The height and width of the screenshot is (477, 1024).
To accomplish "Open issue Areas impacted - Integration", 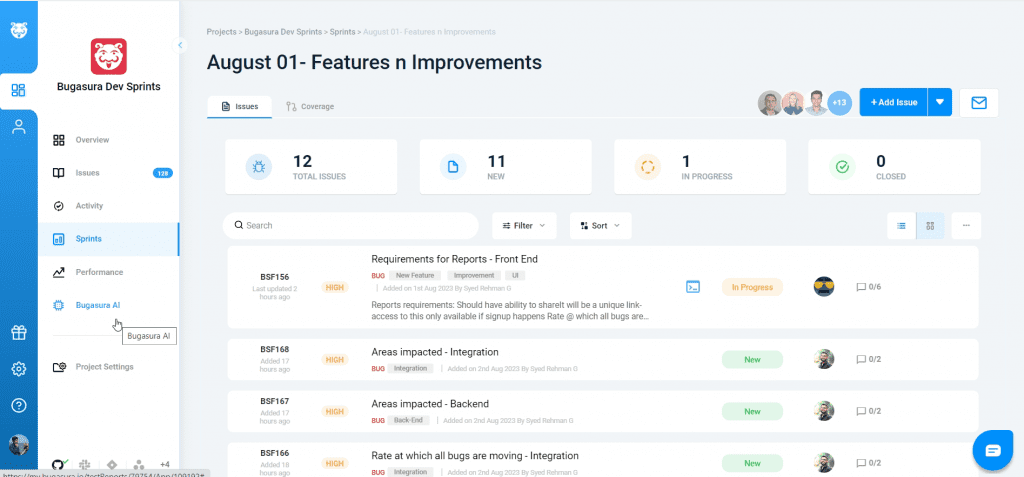I will [435, 352].
